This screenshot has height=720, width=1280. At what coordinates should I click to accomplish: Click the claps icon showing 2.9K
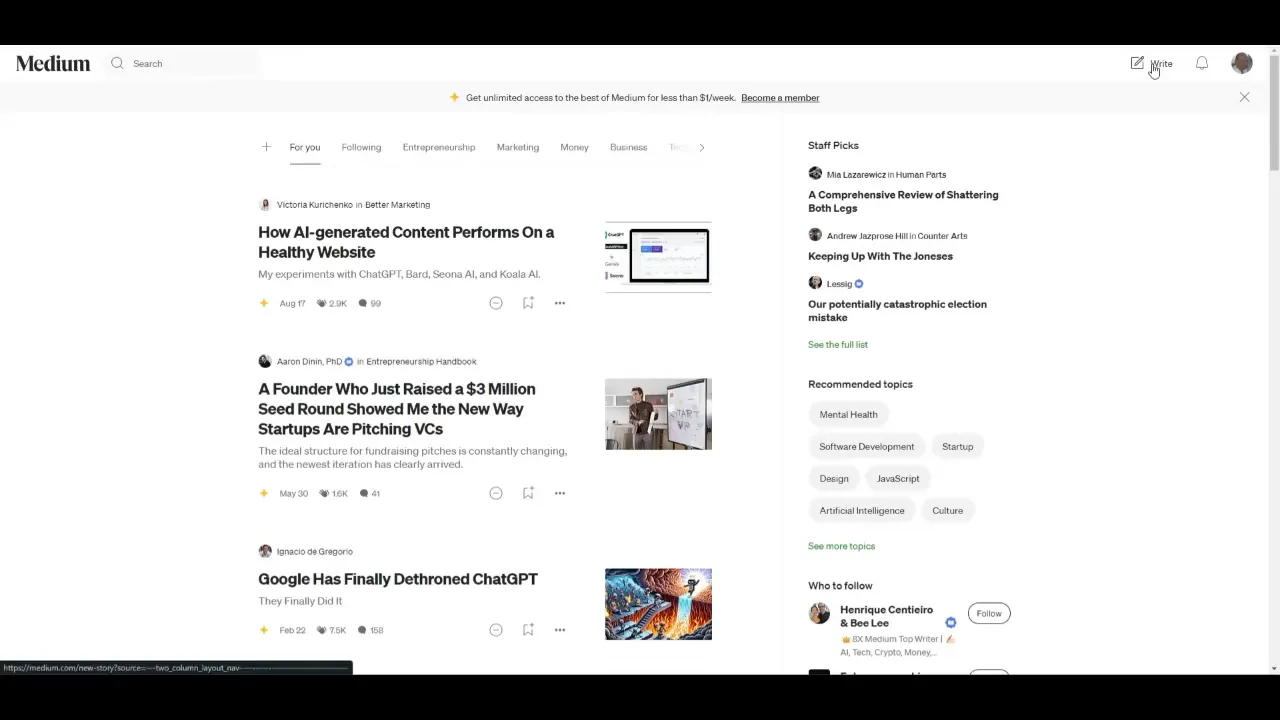coord(322,303)
